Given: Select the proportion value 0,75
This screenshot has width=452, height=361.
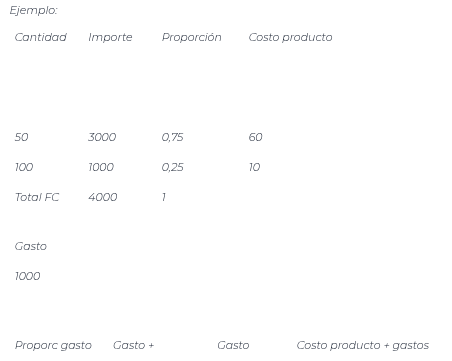Looking at the screenshot, I should click(173, 137).
